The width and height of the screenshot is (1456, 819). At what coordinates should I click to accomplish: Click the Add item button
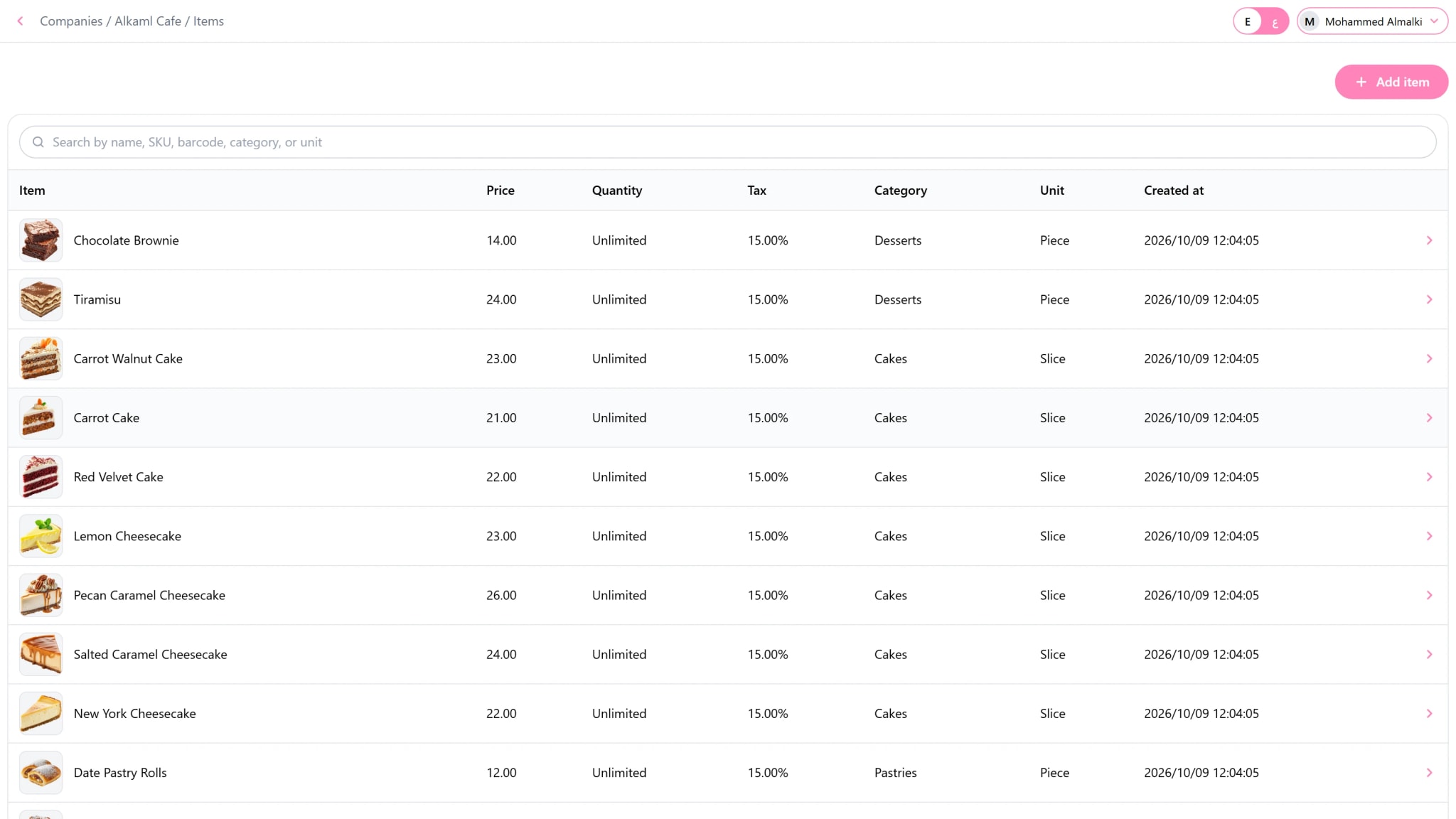point(1391,82)
